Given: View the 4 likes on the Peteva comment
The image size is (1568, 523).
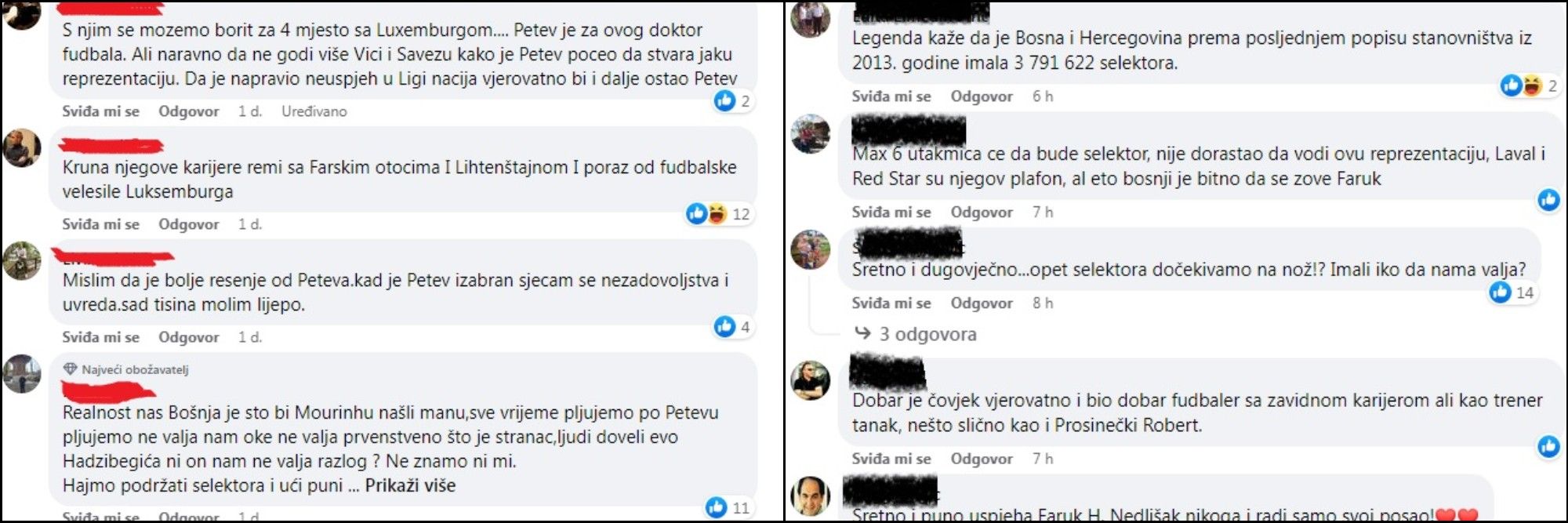Looking at the screenshot, I should click(x=733, y=326).
